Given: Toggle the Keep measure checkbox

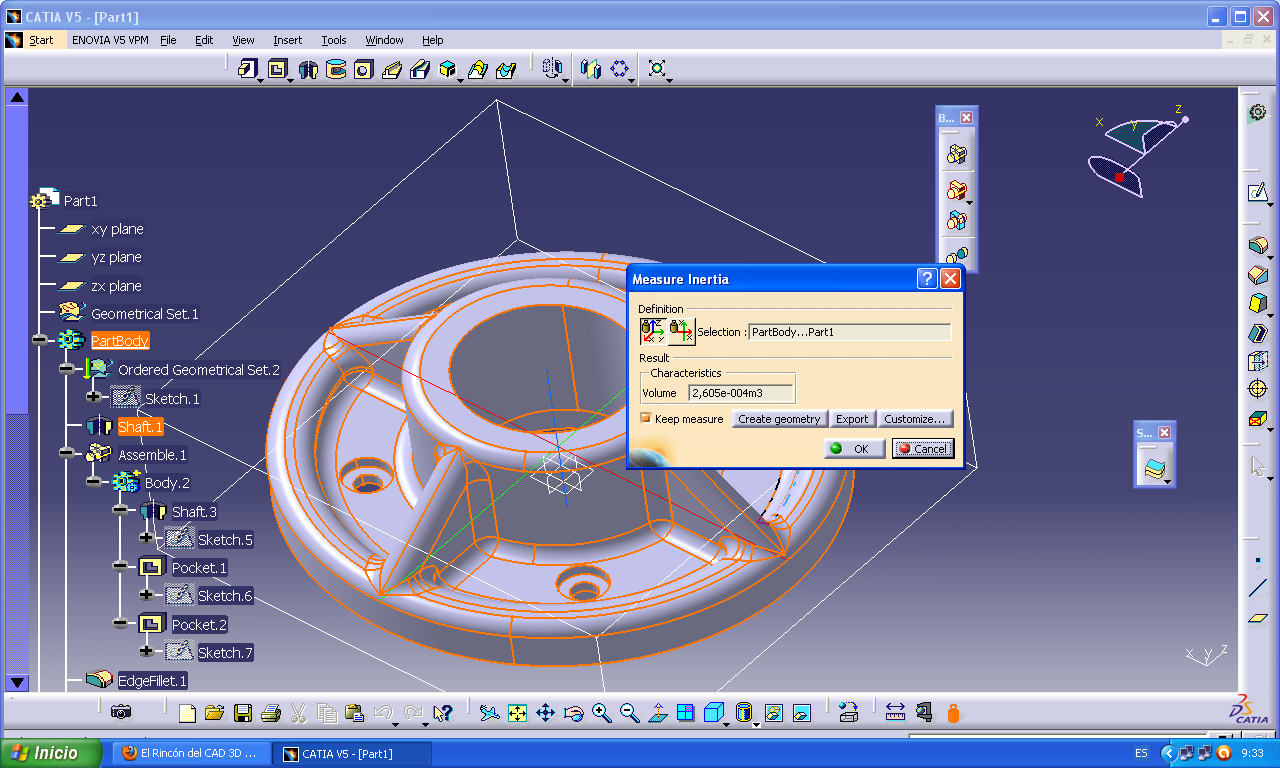Looking at the screenshot, I should [646, 418].
